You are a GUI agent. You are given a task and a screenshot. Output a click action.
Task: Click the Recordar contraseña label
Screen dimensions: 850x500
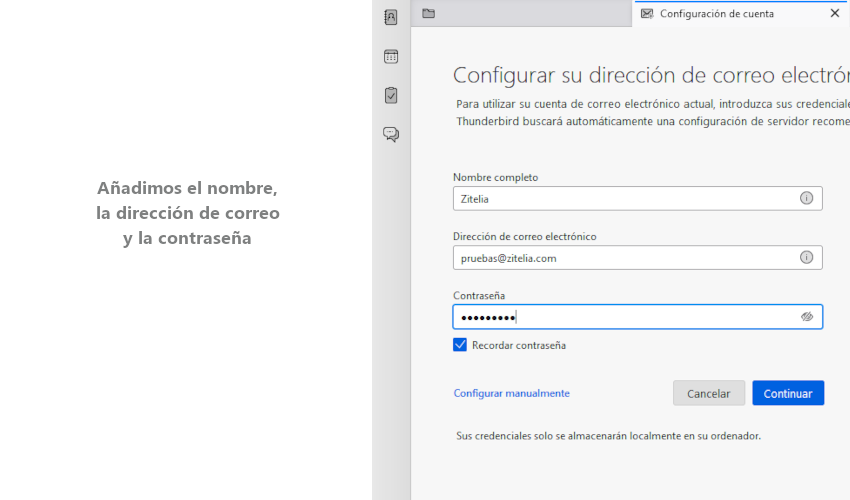pyautogui.click(x=519, y=345)
